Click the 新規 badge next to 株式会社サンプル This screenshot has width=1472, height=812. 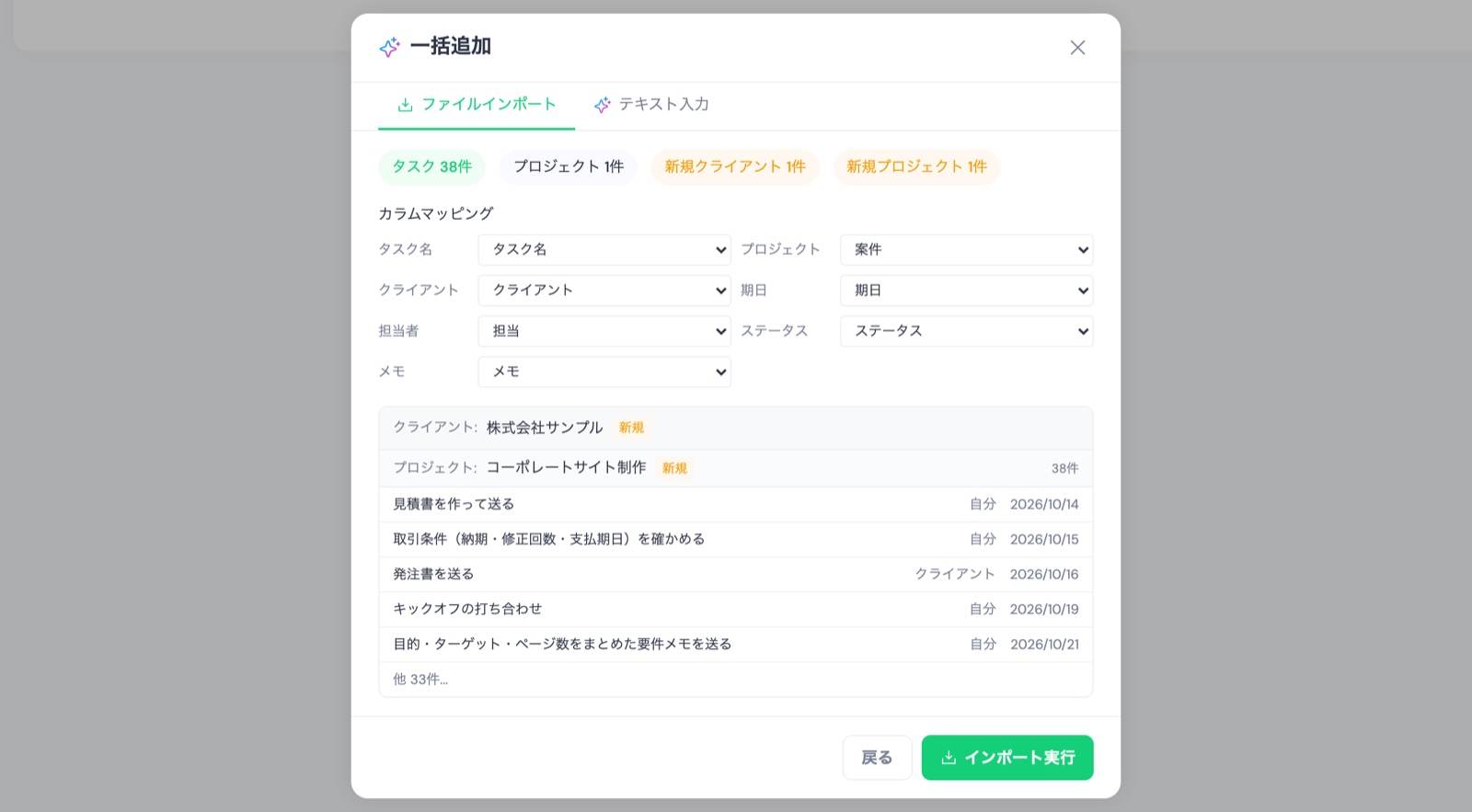coord(631,428)
